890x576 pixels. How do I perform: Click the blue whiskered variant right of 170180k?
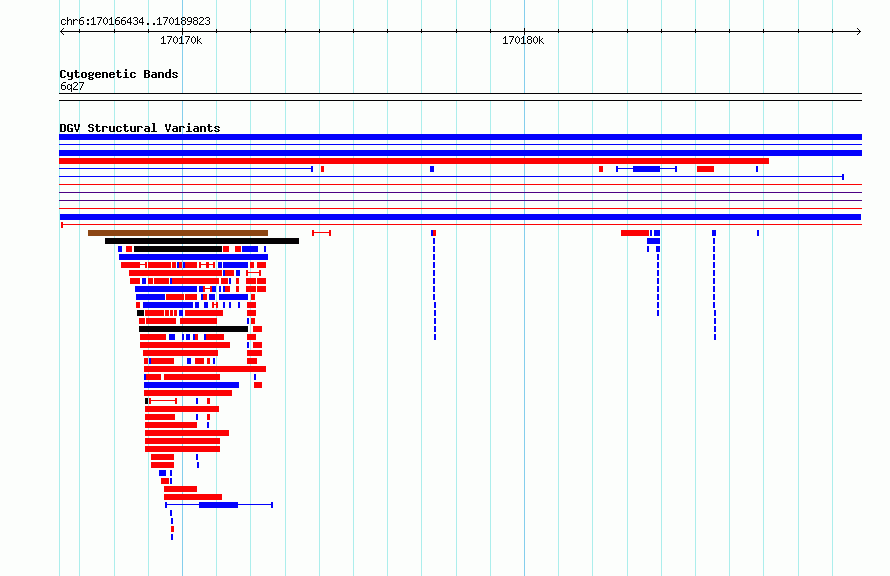coord(646,169)
